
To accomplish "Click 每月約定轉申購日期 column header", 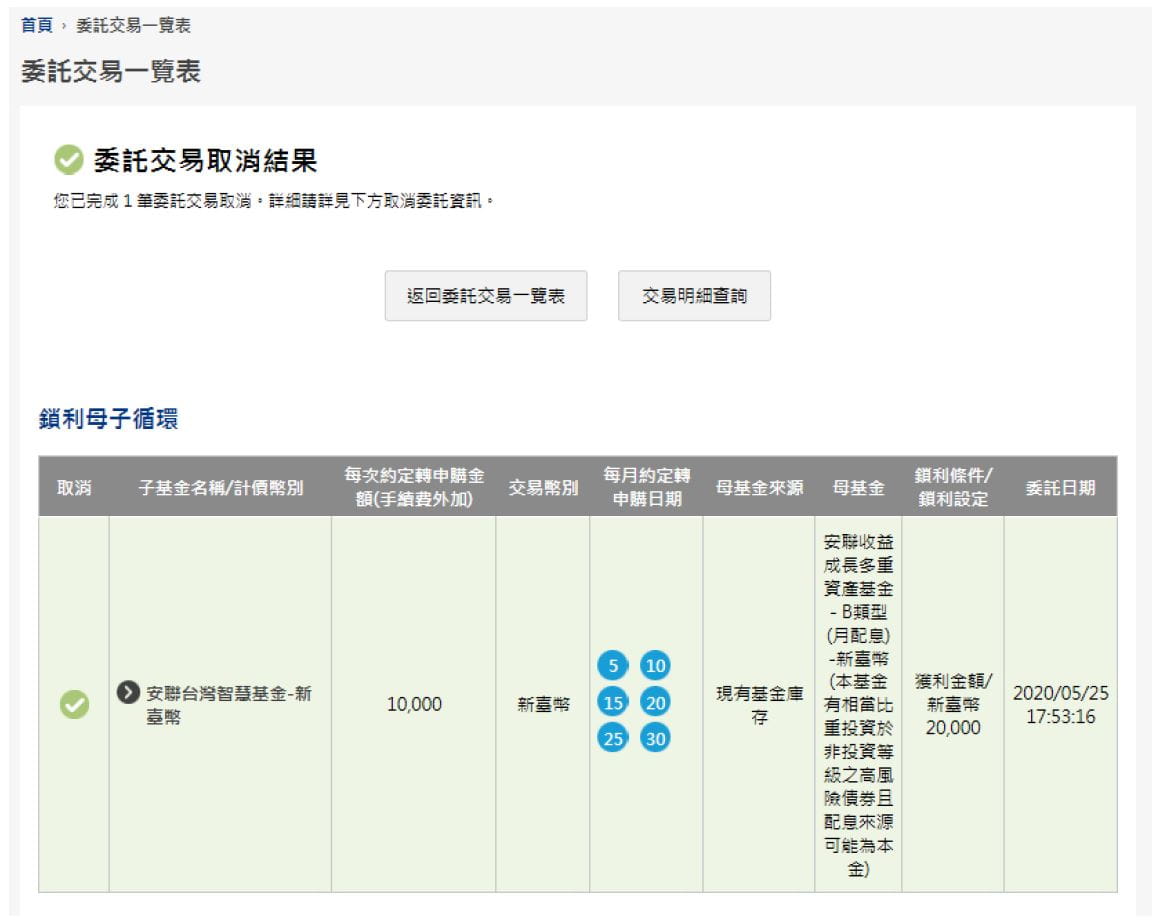I will tap(647, 487).
